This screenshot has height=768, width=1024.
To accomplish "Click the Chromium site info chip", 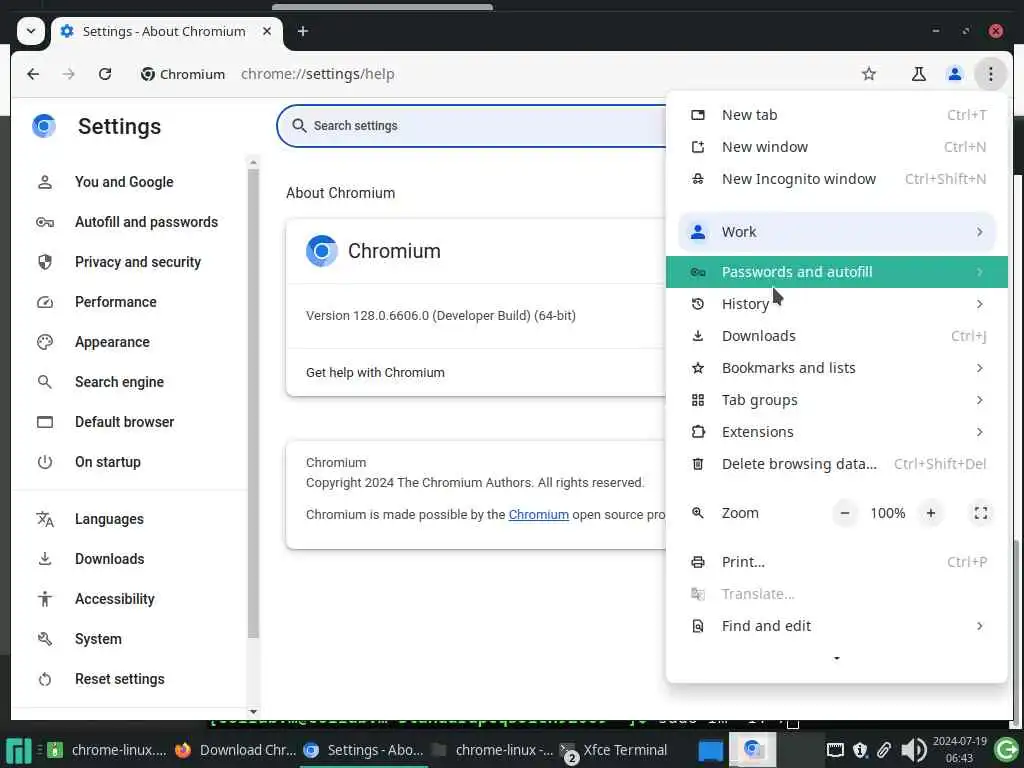I will (182, 74).
